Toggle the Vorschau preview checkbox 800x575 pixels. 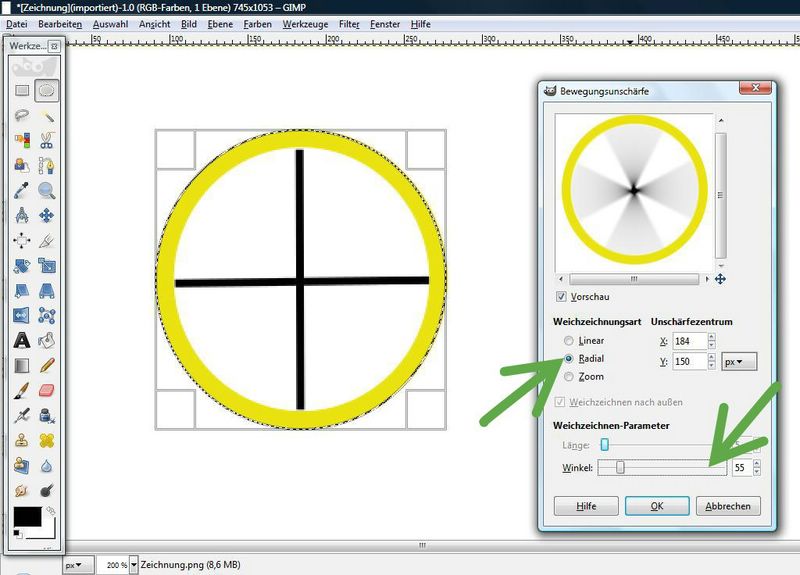coord(561,297)
